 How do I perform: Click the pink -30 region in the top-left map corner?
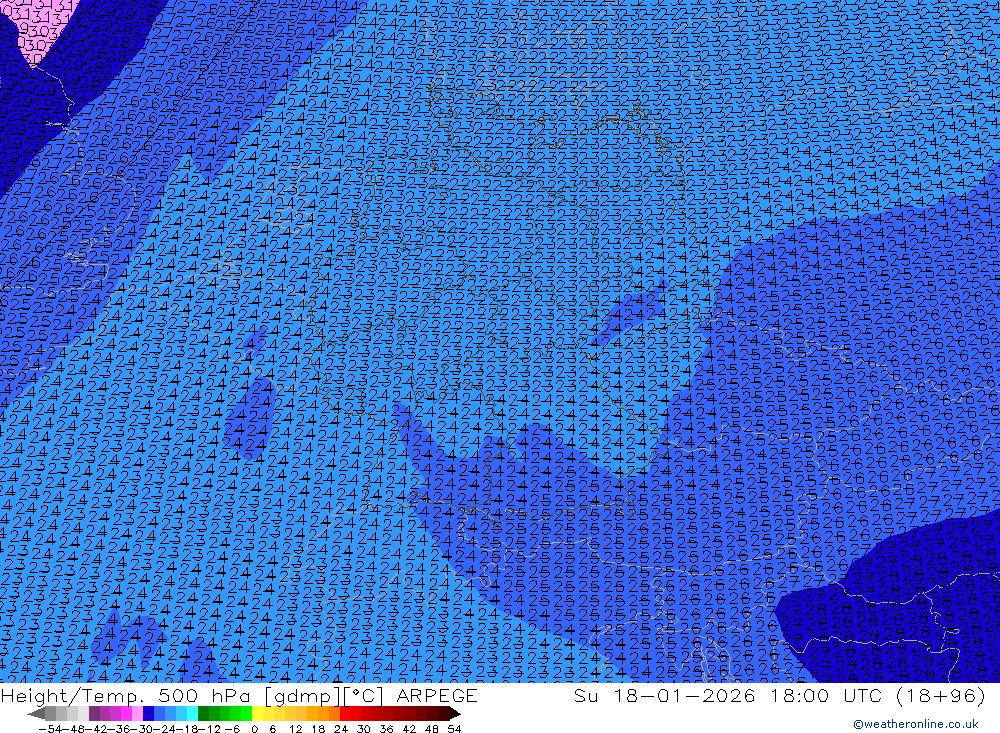tap(41, 29)
